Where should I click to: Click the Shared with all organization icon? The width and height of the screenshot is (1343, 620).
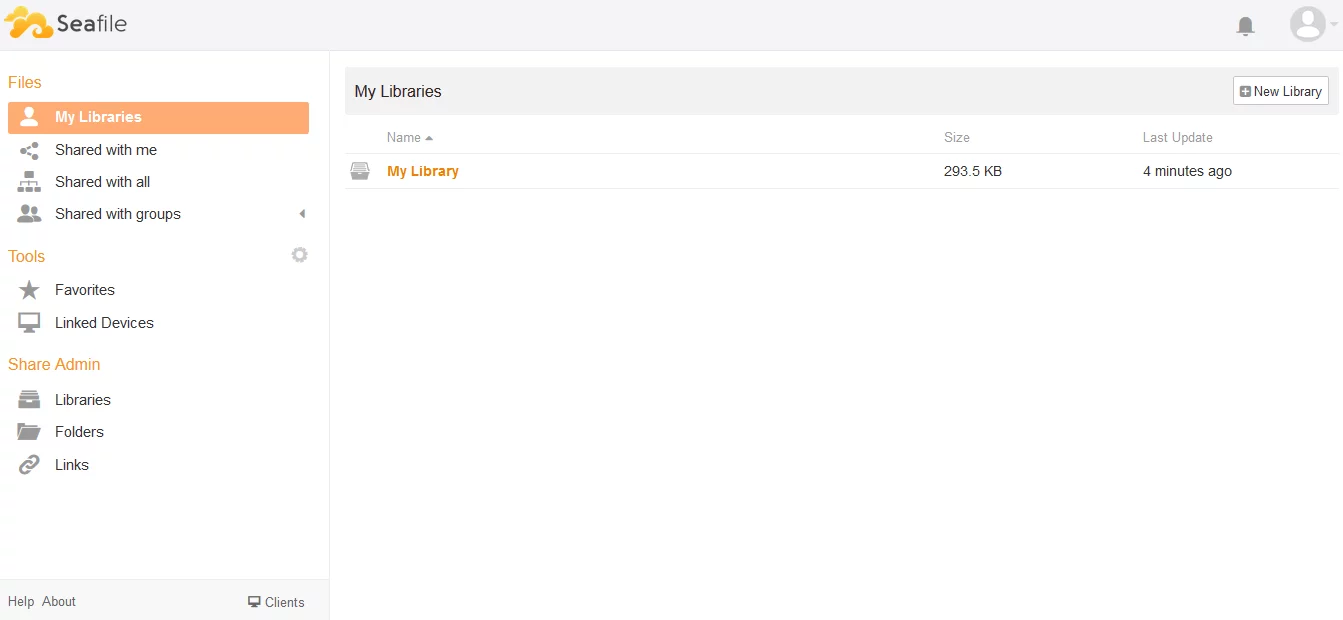29,182
